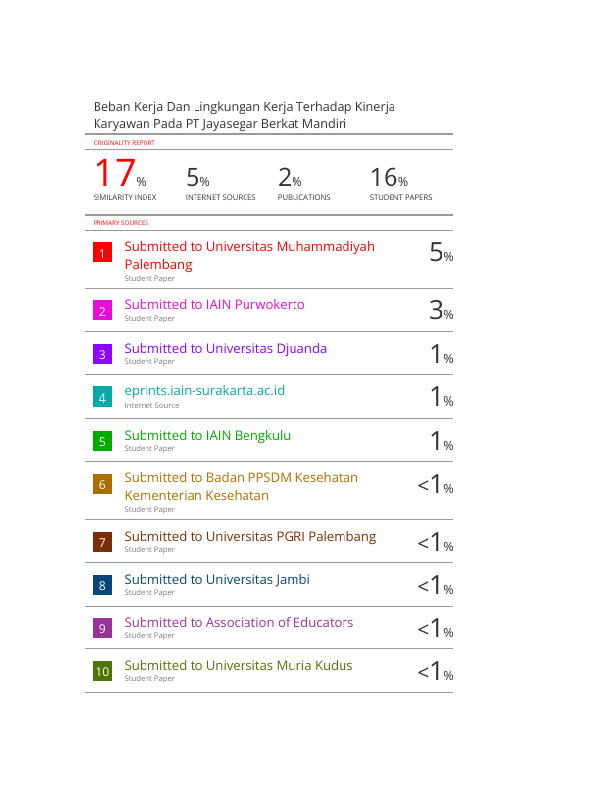Click the violet source number 9 badge
Viewport: 612px width, 792px height.
pos(102,628)
